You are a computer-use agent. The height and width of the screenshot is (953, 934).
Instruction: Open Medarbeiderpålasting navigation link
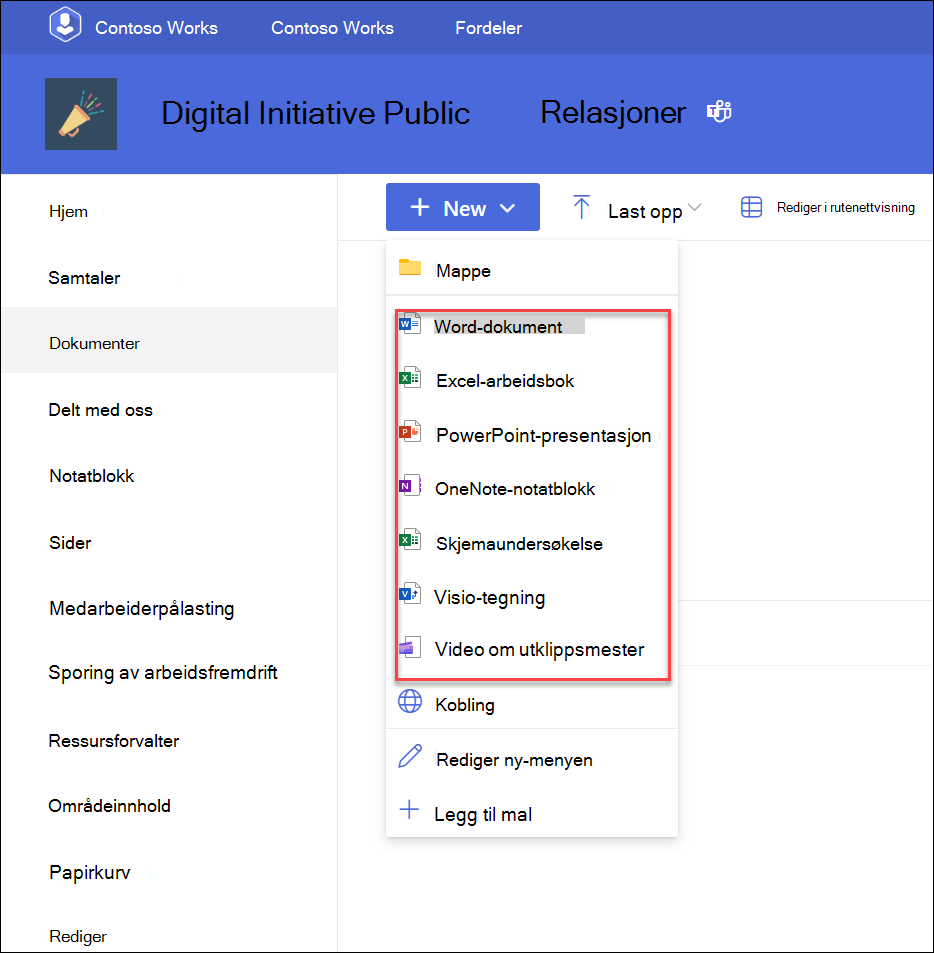pos(142,609)
